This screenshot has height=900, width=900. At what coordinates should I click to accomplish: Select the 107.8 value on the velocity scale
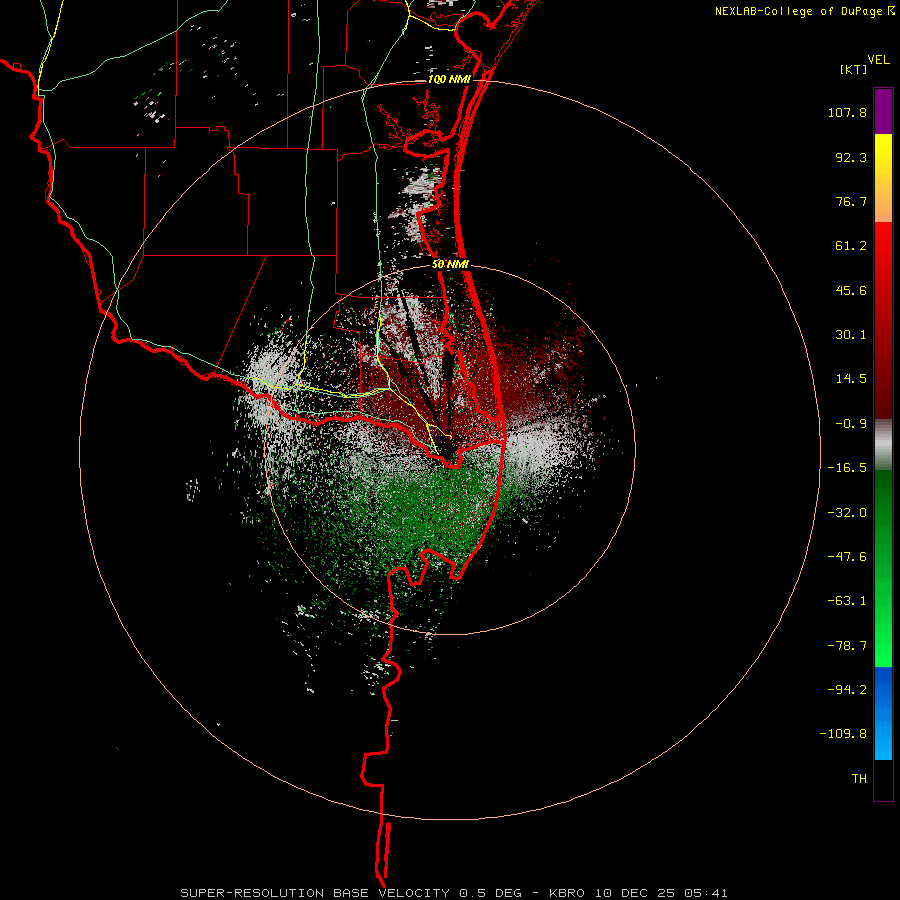(x=847, y=112)
